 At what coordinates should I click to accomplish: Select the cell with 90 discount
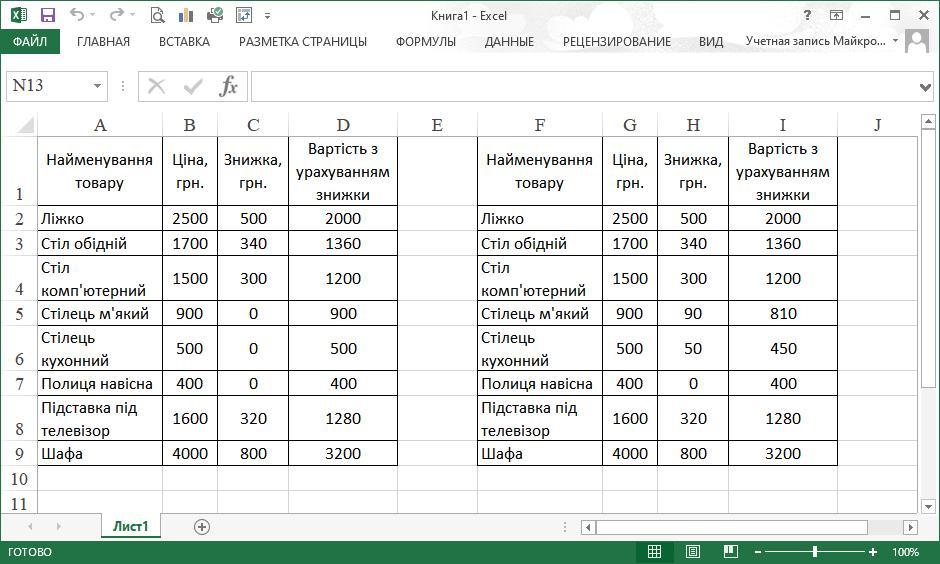(693, 313)
